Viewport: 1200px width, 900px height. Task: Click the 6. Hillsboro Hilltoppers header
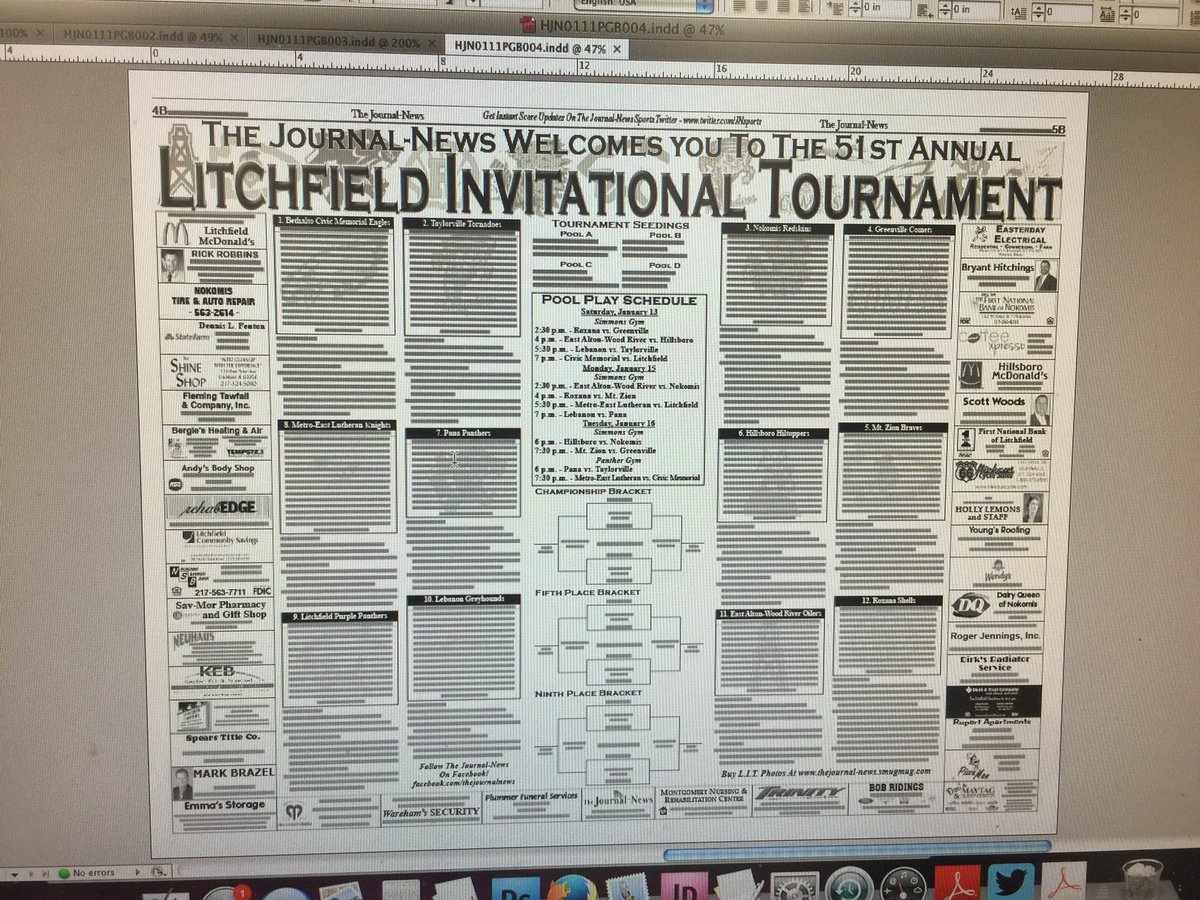point(773,434)
